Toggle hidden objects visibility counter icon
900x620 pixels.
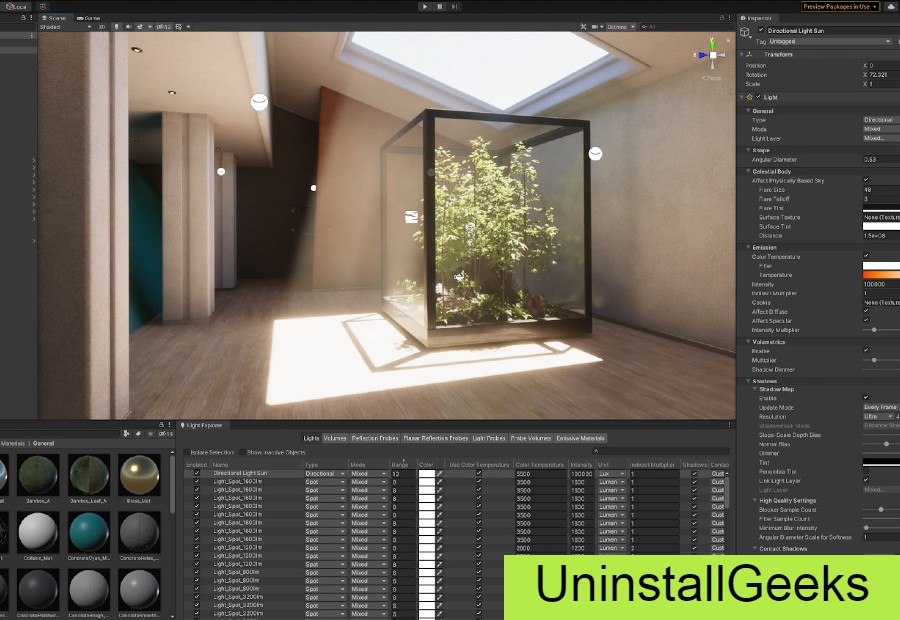(x=164, y=27)
